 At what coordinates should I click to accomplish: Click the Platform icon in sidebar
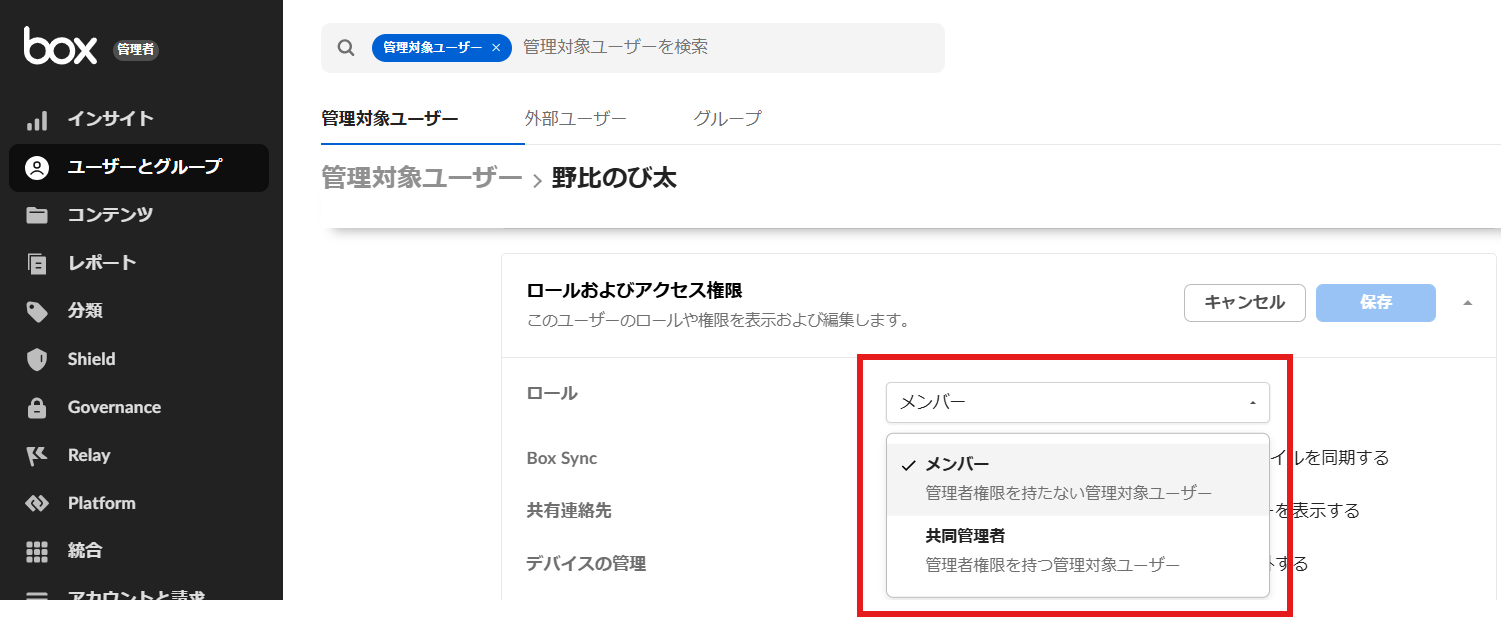pyautogui.click(x=37, y=503)
